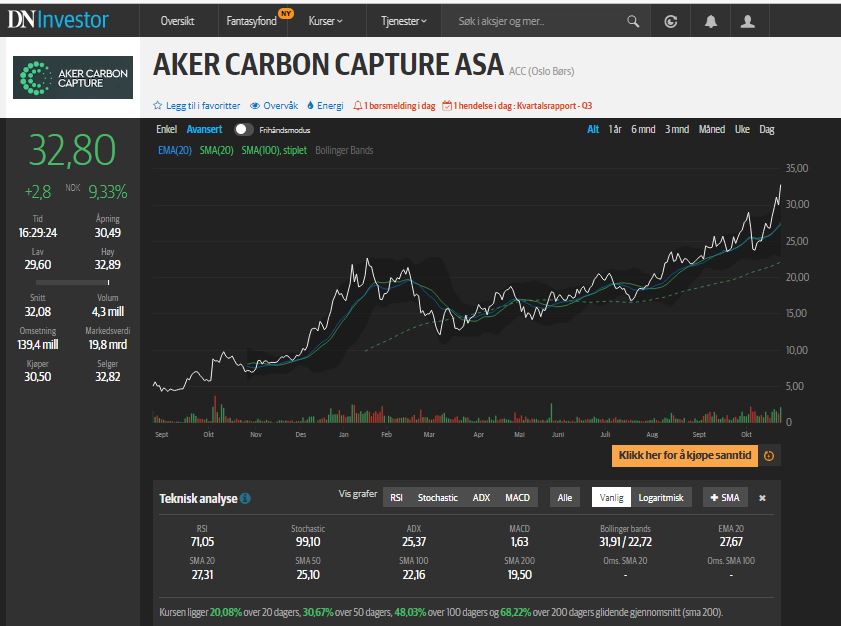Click the RSI value 71,05
The image size is (841, 626).
202,542
